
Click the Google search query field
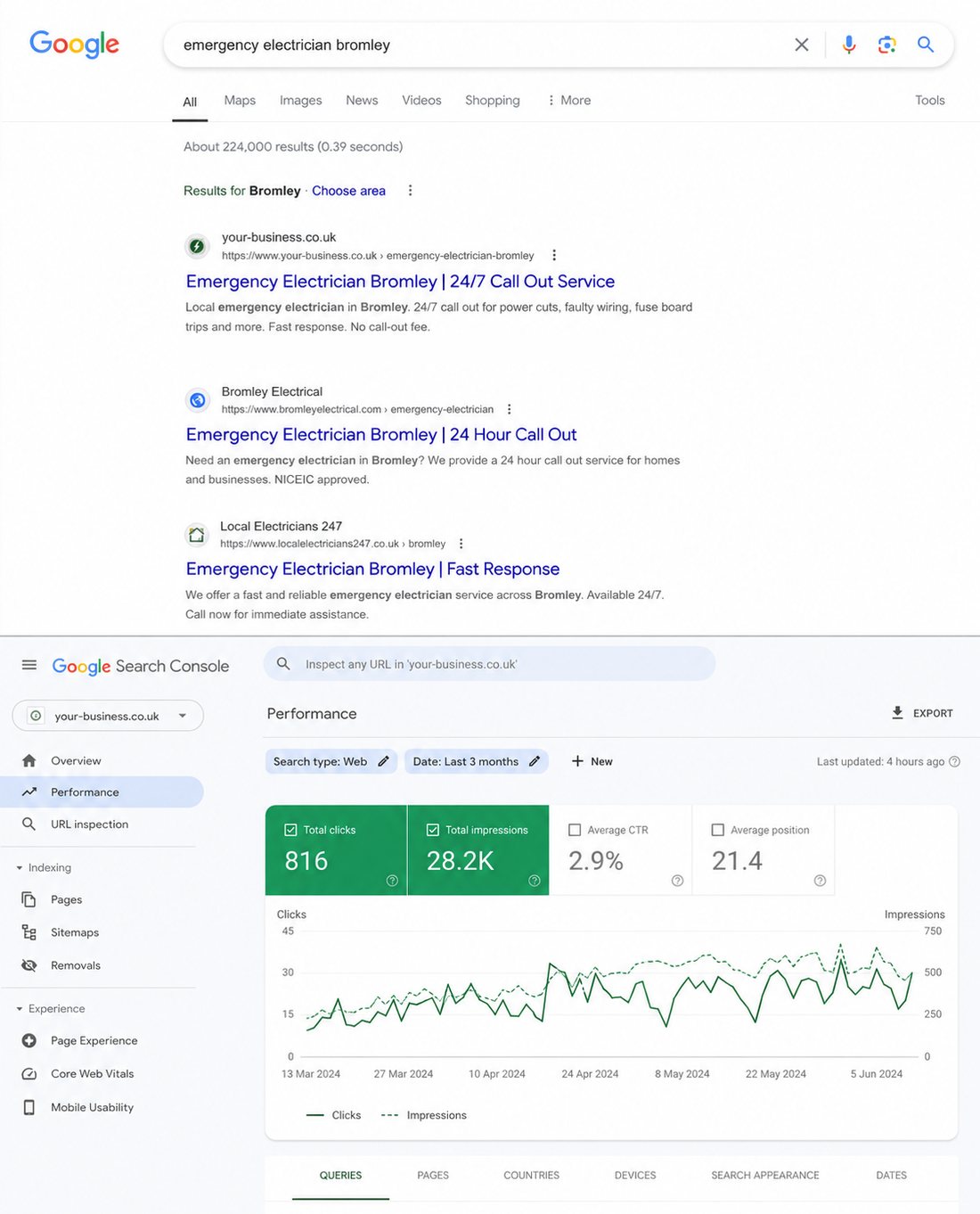(481, 45)
